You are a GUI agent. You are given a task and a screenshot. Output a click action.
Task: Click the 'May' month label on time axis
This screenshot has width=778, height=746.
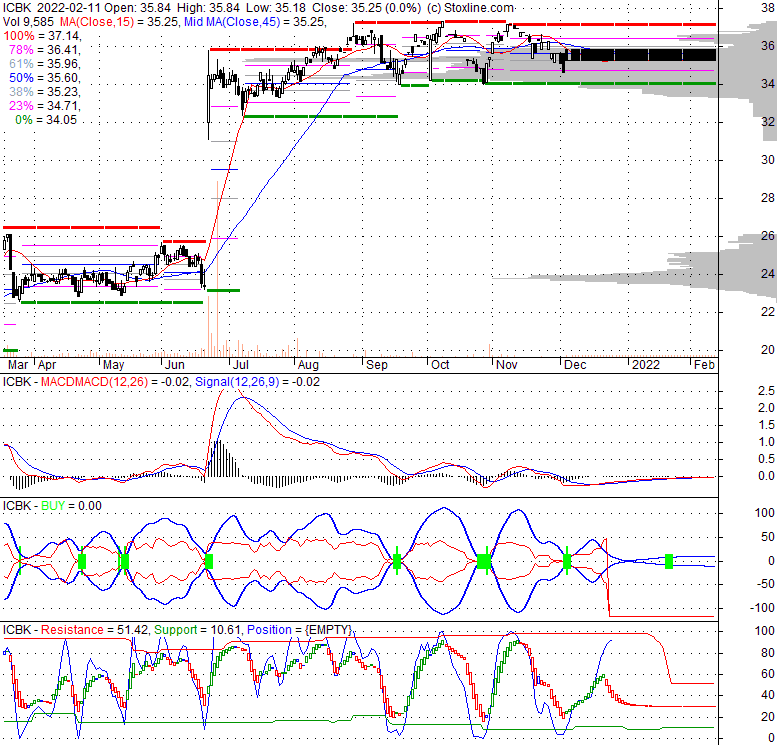113,365
